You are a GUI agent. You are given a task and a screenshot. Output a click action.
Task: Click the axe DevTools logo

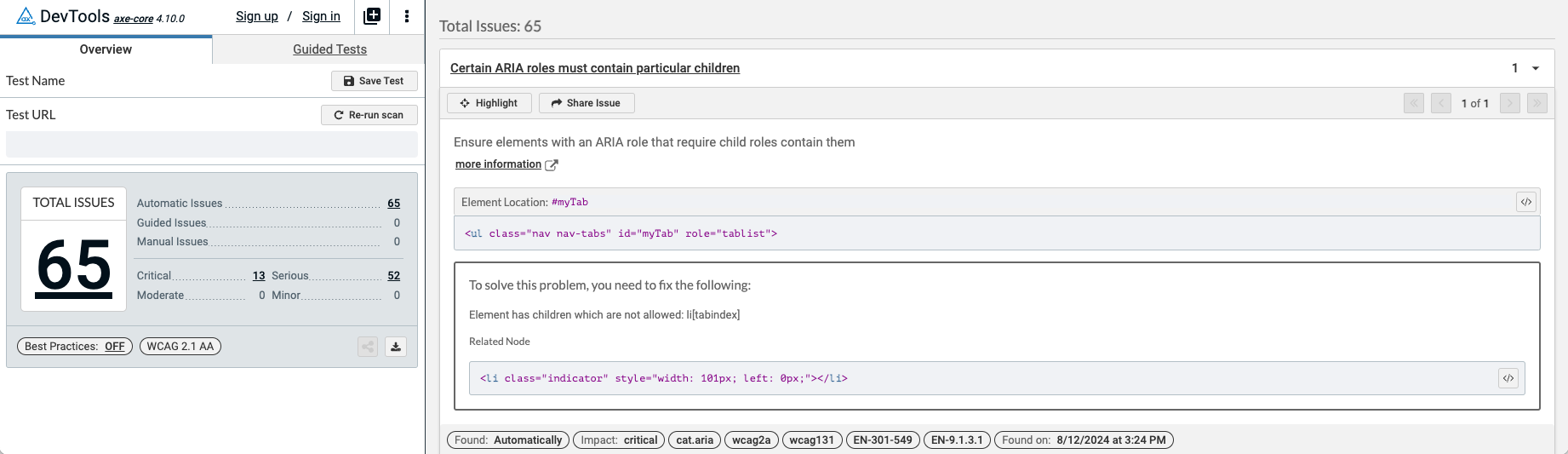(26, 15)
